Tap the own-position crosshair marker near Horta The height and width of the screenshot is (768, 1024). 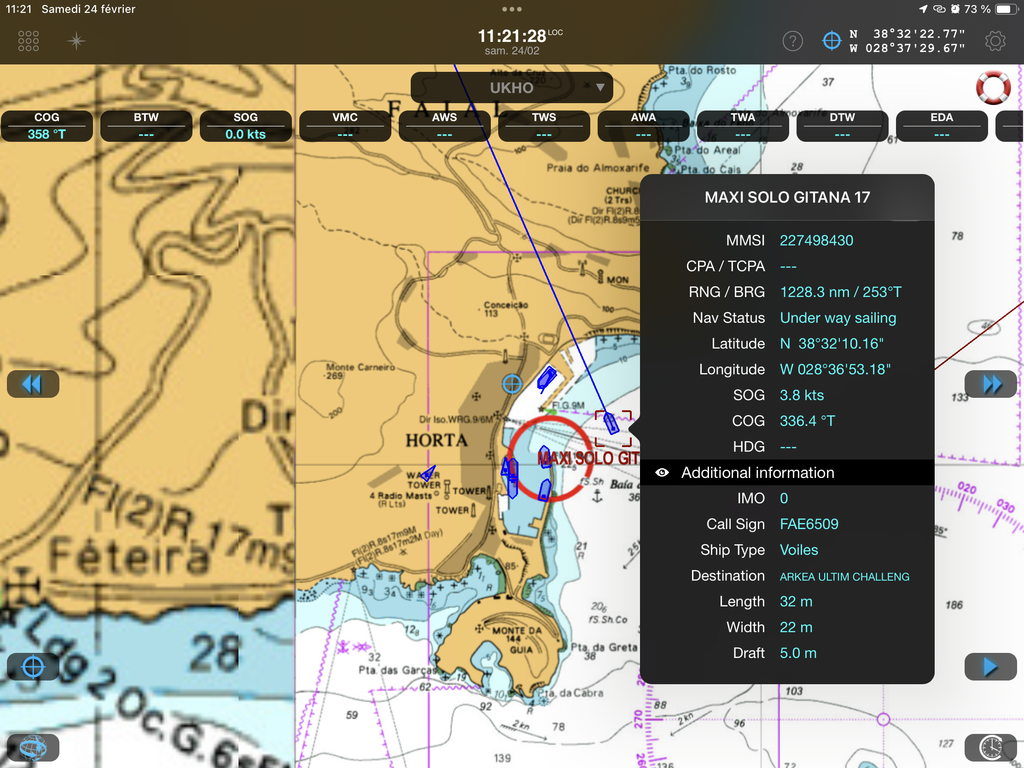pyautogui.click(x=512, y=383)
